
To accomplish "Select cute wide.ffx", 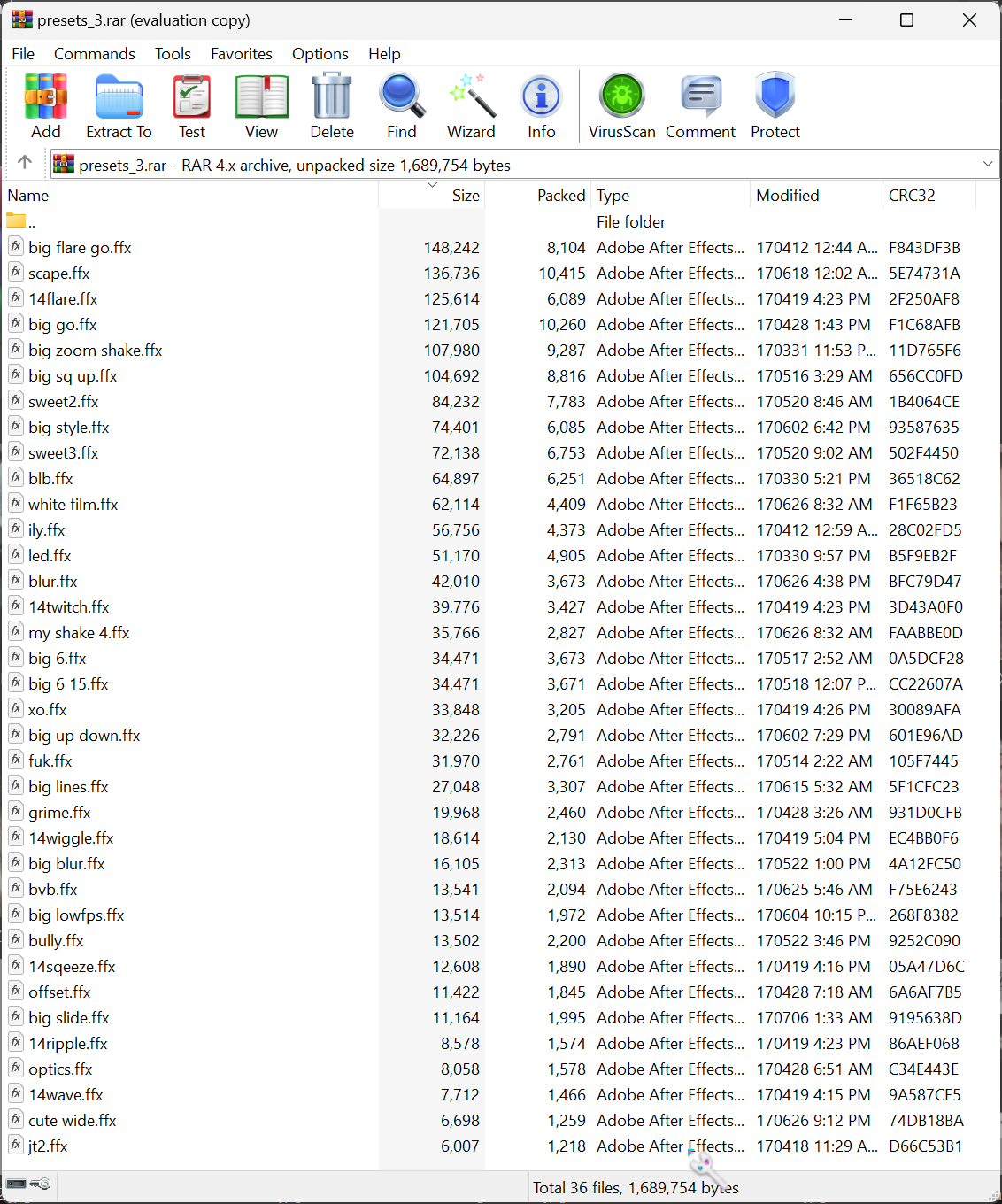I will point(73,1121).
